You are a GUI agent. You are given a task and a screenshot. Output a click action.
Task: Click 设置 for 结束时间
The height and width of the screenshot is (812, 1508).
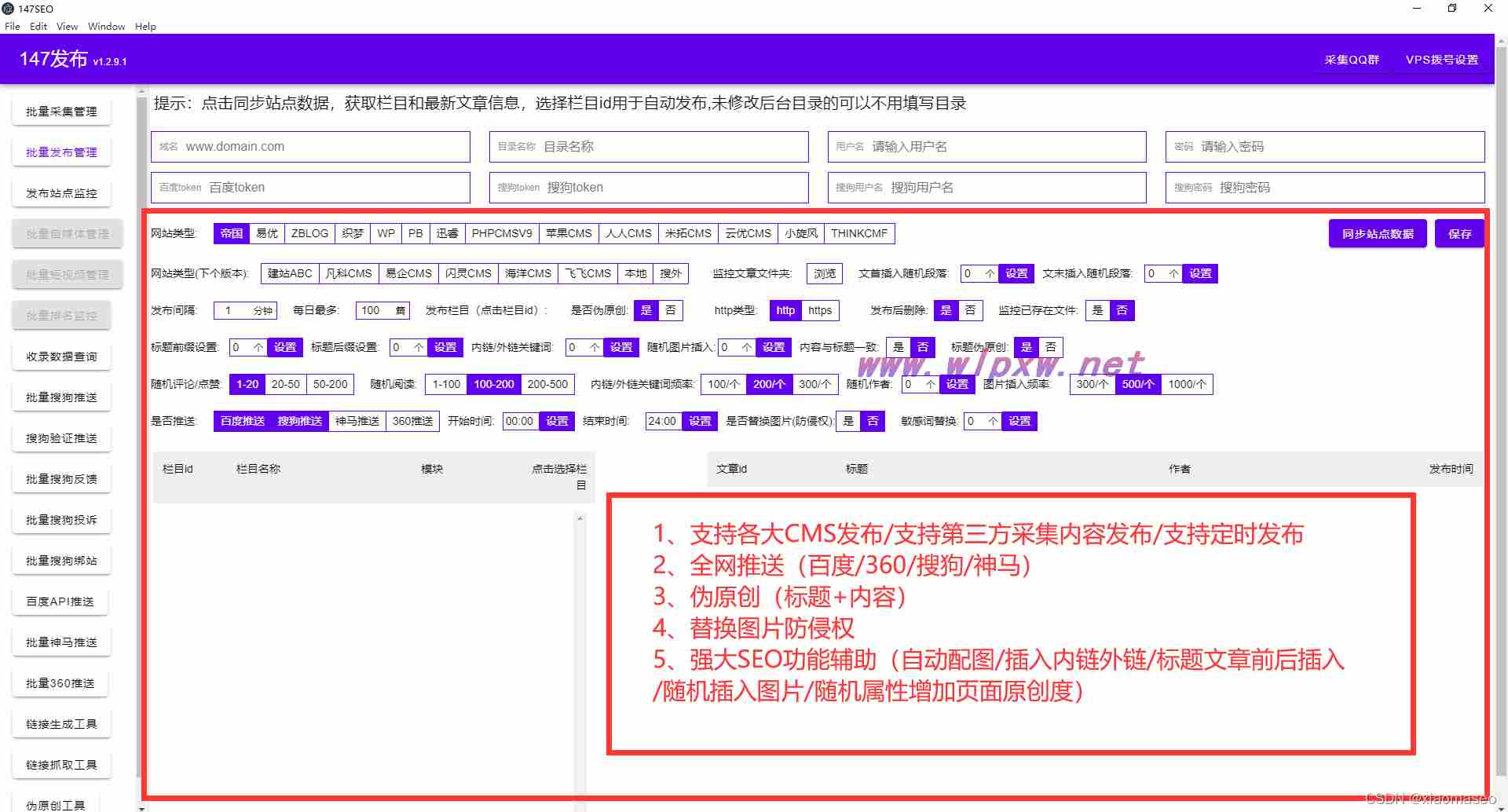point(700,421)
